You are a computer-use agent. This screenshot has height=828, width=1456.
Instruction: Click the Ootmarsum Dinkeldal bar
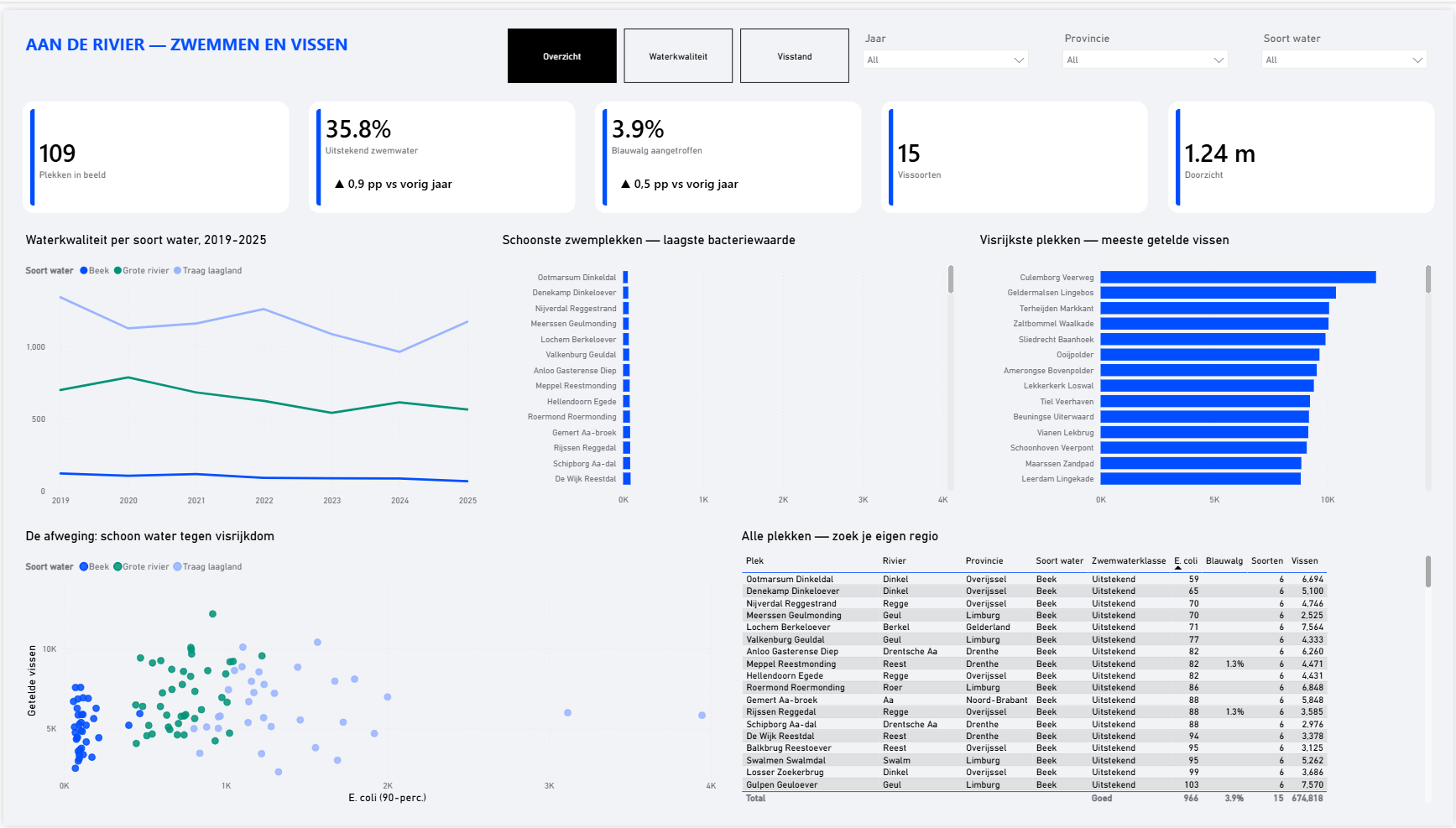coord(626,278)
